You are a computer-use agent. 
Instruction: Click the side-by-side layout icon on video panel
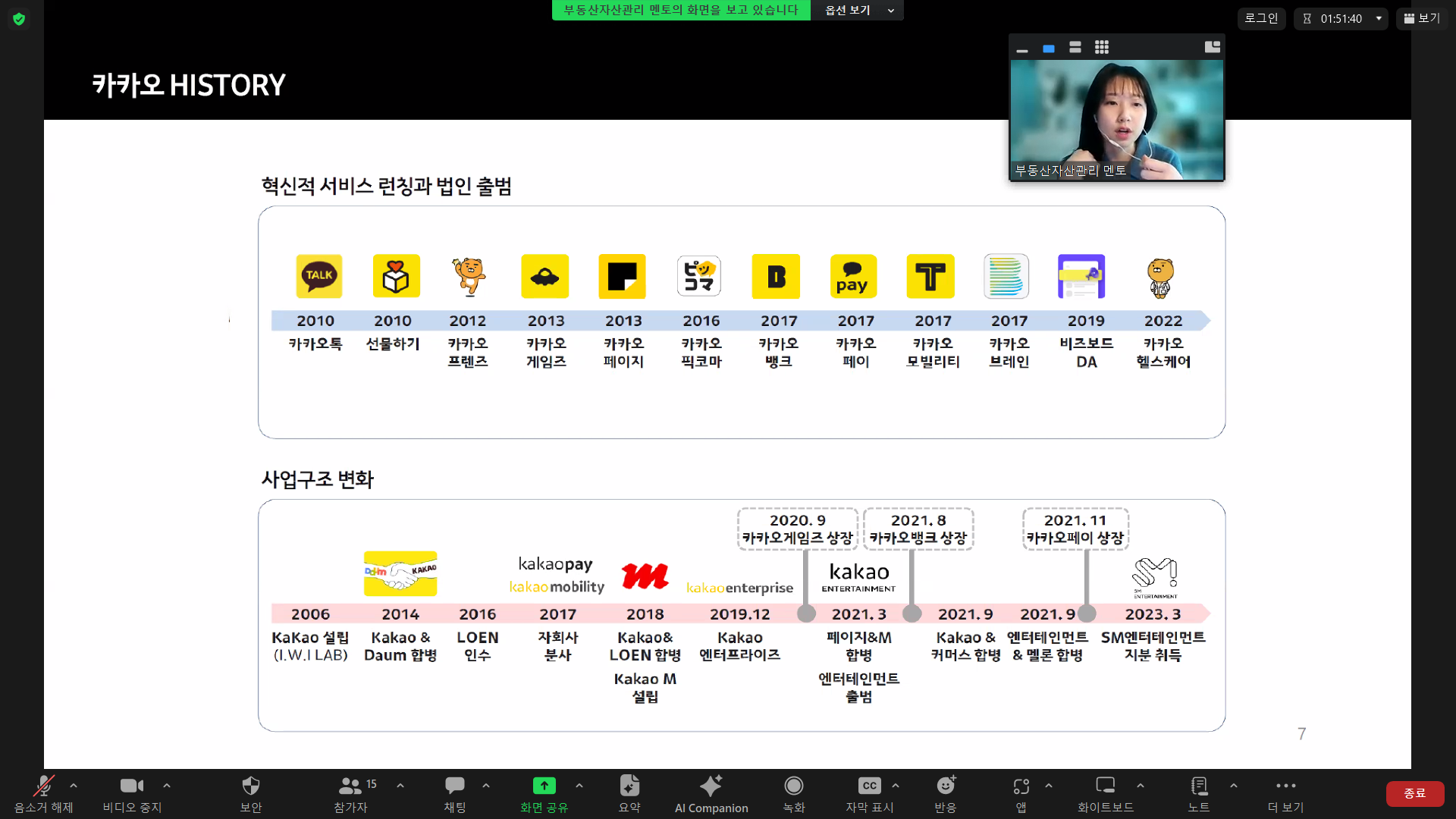(1213, 47)
